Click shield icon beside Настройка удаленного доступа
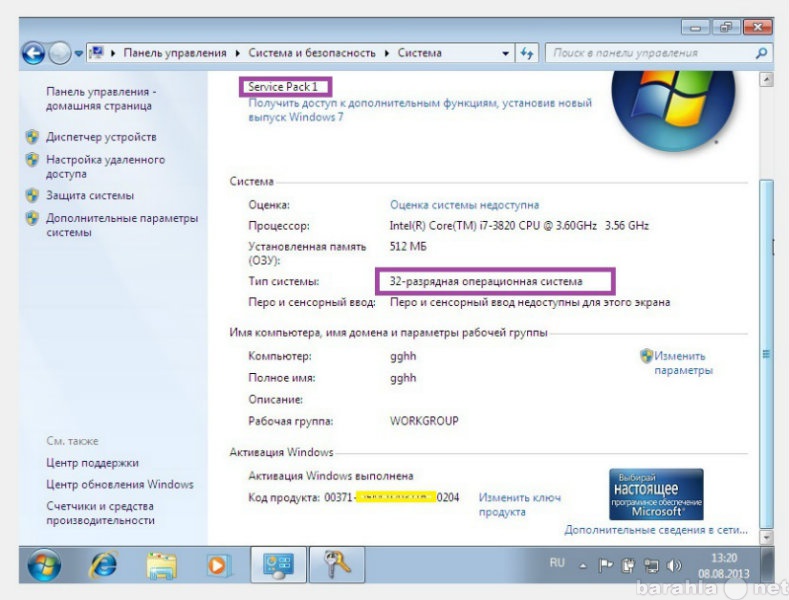The image size is (789, 600). click(32, 160)
